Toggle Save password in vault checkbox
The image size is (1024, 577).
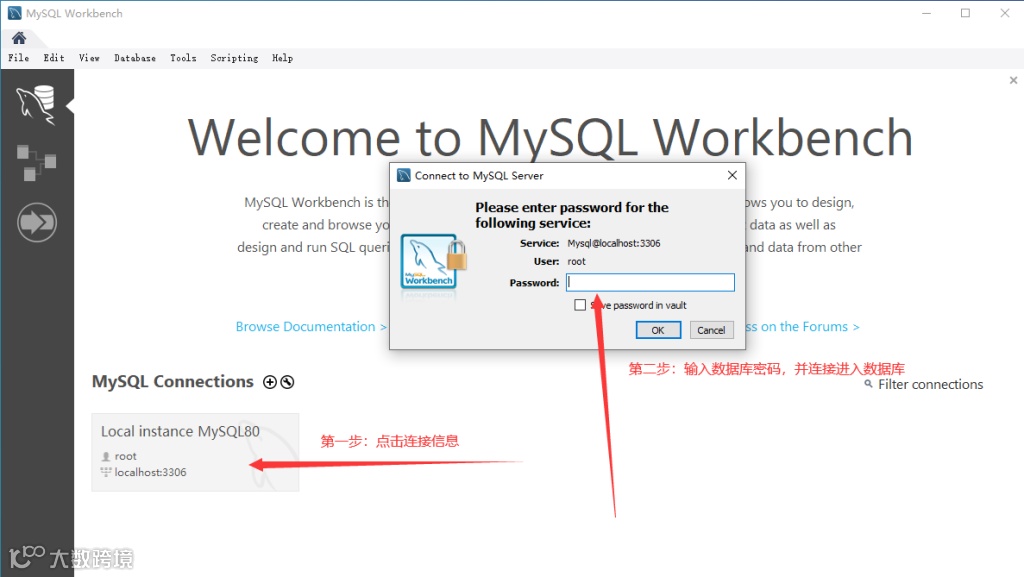(x=580, y=305)
